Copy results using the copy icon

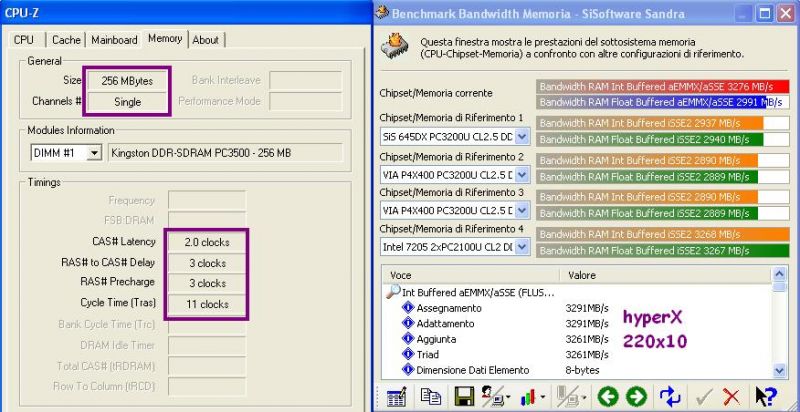point(431,396)
